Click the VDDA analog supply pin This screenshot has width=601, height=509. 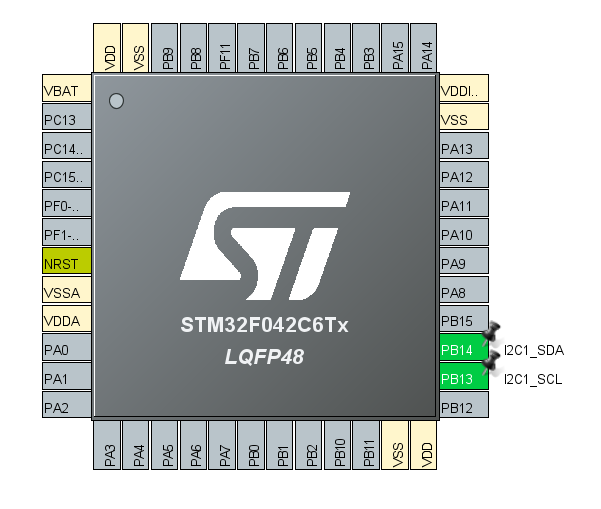click(x=67, y=319)
